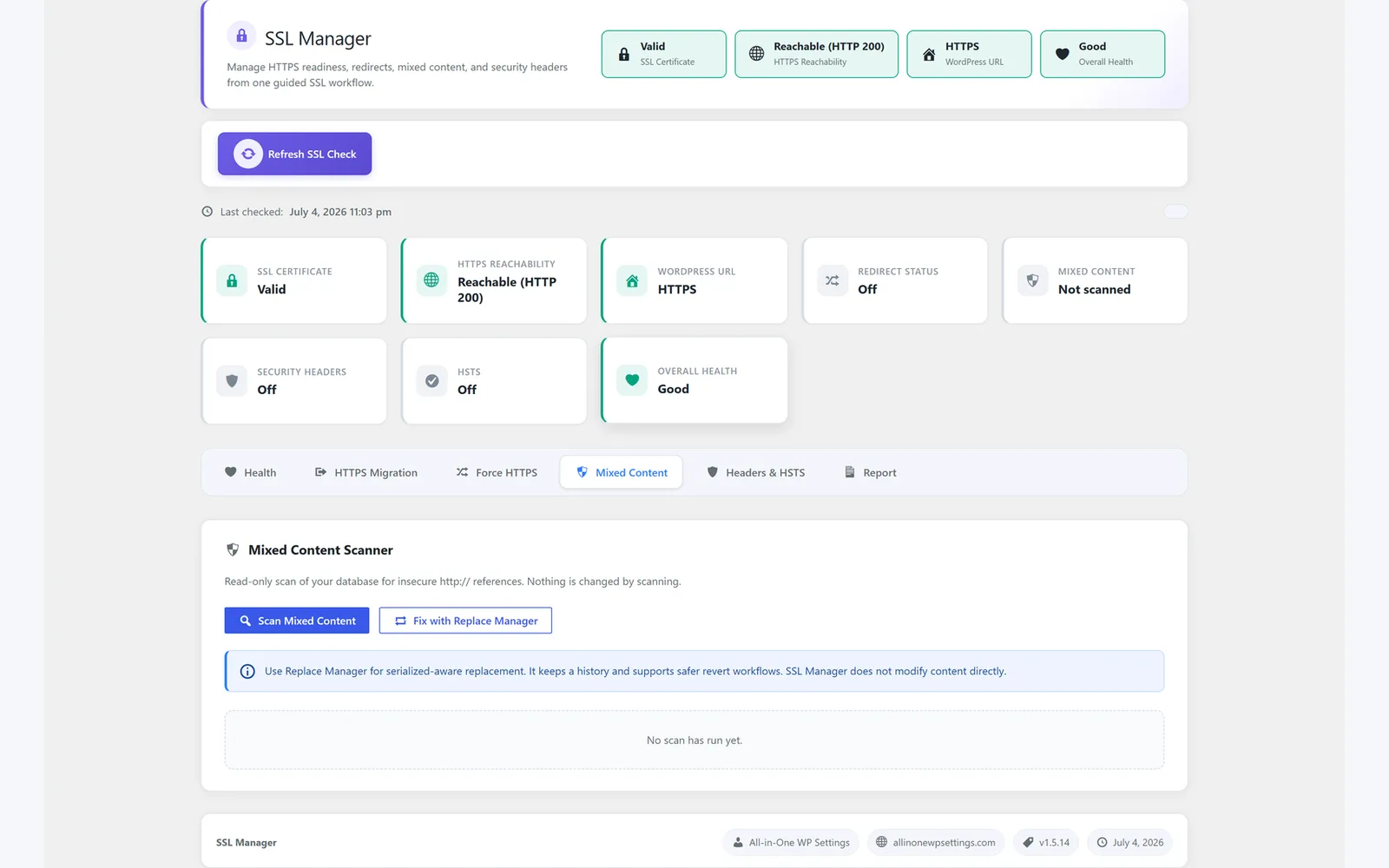1389x868 pixels.
Task: Click the checkmark icon on HSTS card
Action: coord(431,380)
